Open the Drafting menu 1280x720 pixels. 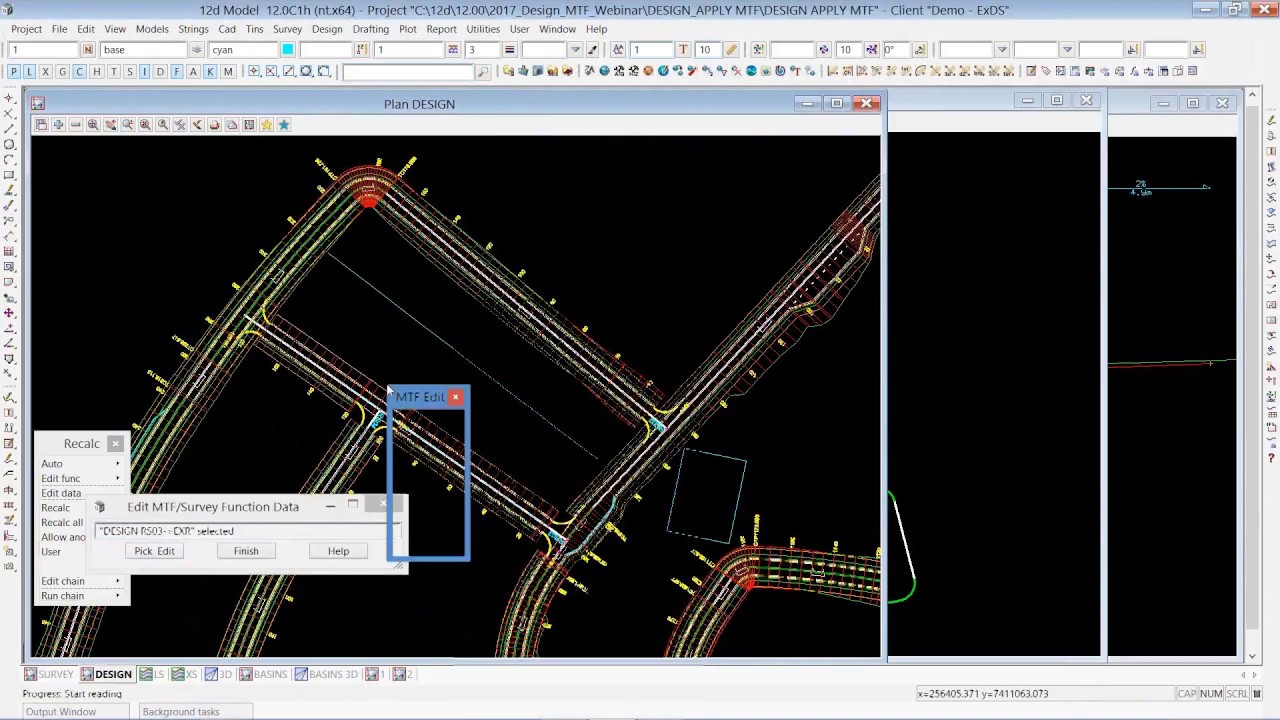coord(370,29)
